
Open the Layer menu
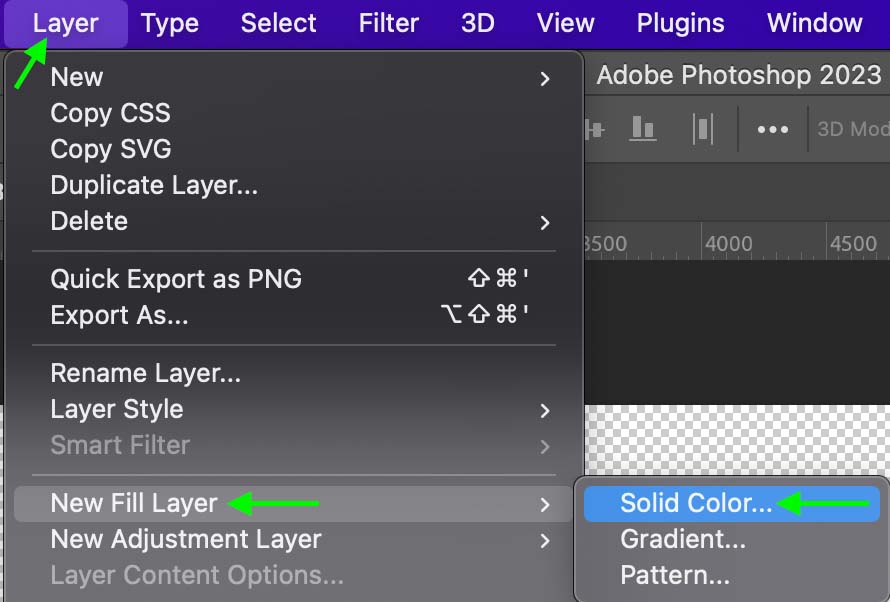(x=65, y=22)
